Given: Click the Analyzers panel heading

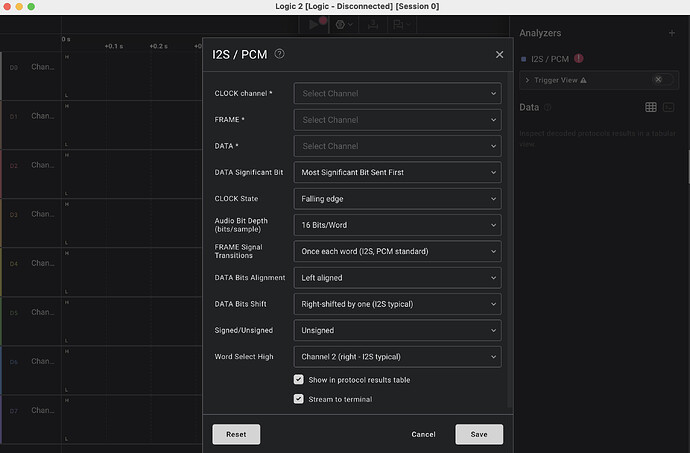Looking at the screenshot, I should [540, 33].
